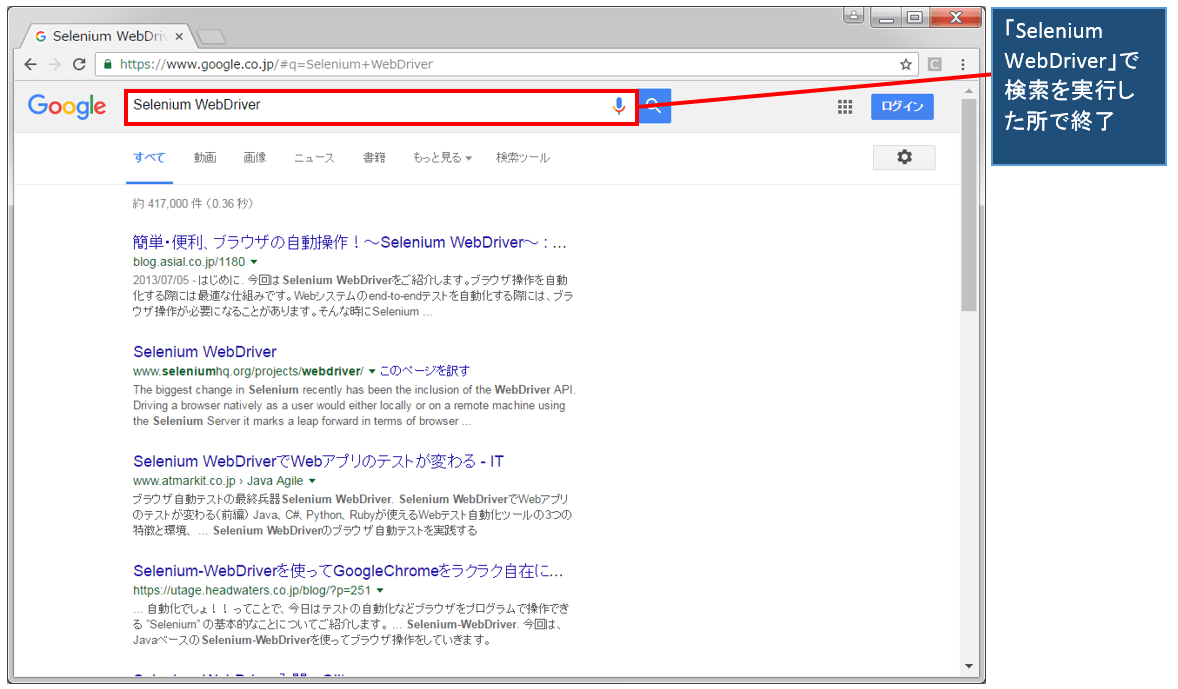1178x689 pixels.
Task: Click the extension icon beside the star
Action: click(935, 65)
